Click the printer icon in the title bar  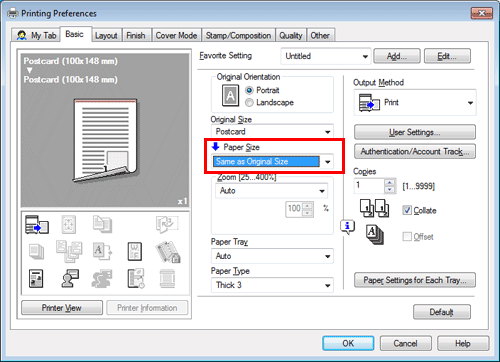coord(13,13)
